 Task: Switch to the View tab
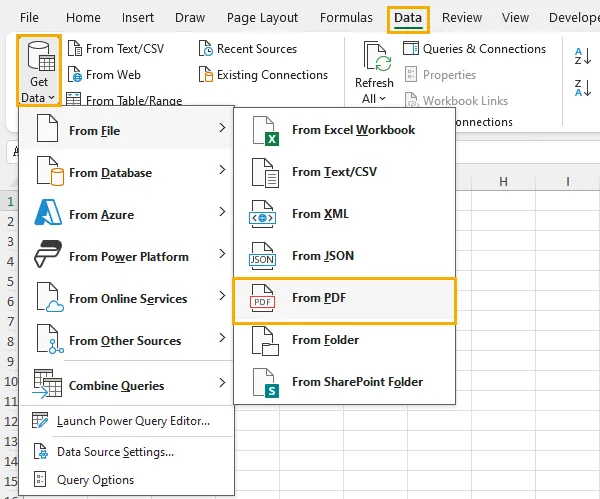click(x=515, y=18)
